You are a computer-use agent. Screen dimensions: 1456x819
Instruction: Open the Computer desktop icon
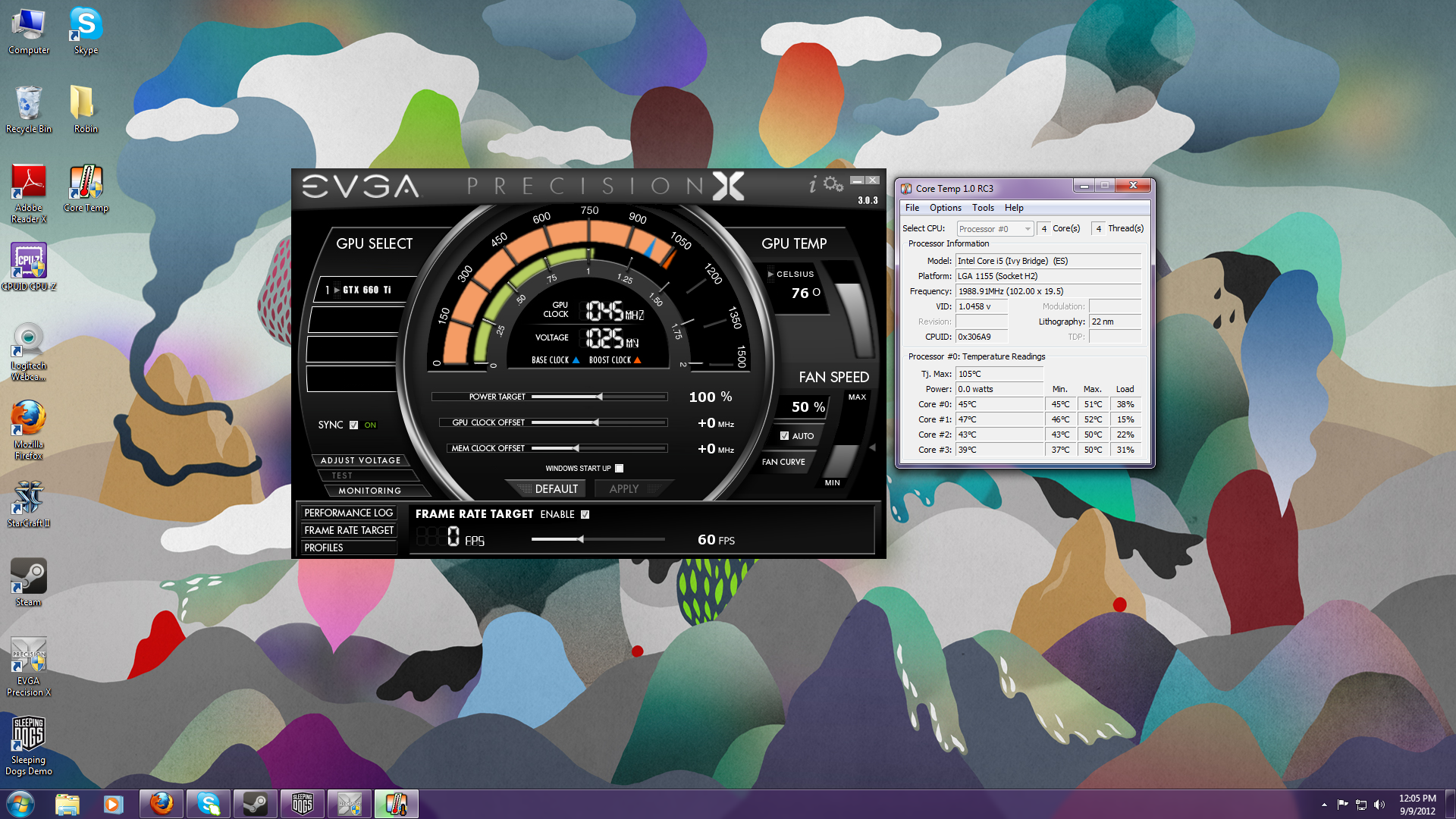pyautogui.click(x=29, y=32)
